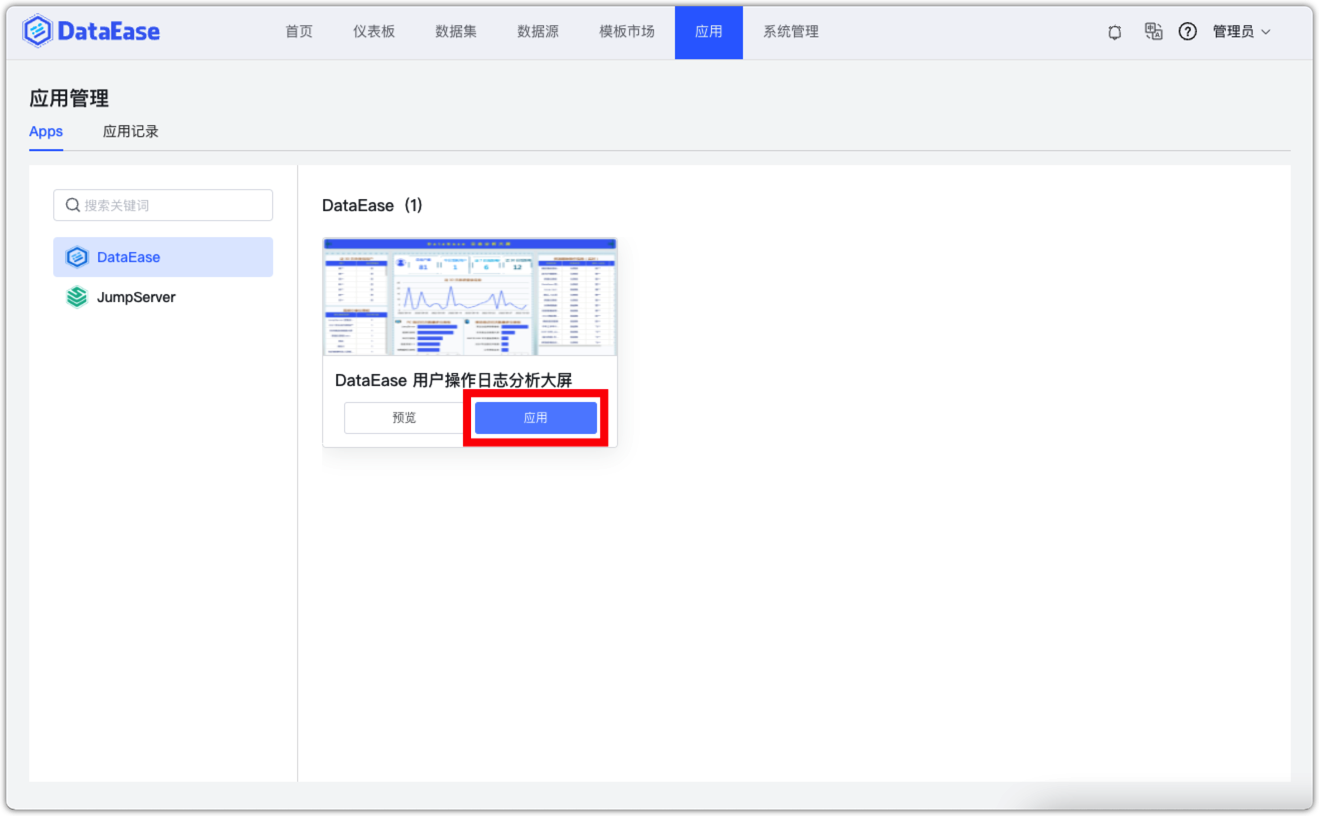This screenshot has height=816, width=1319.
Task: Select JumpServer in the app list
Action: click(x=163, y=297)
